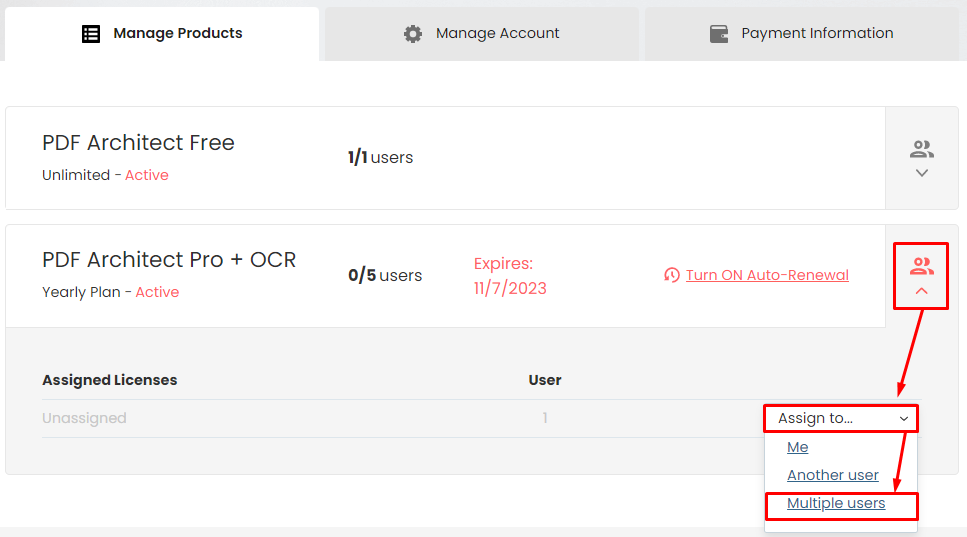Click the 1/1 users count
Image resolution: width=967 pixels, height=537 pixels.
381,158
